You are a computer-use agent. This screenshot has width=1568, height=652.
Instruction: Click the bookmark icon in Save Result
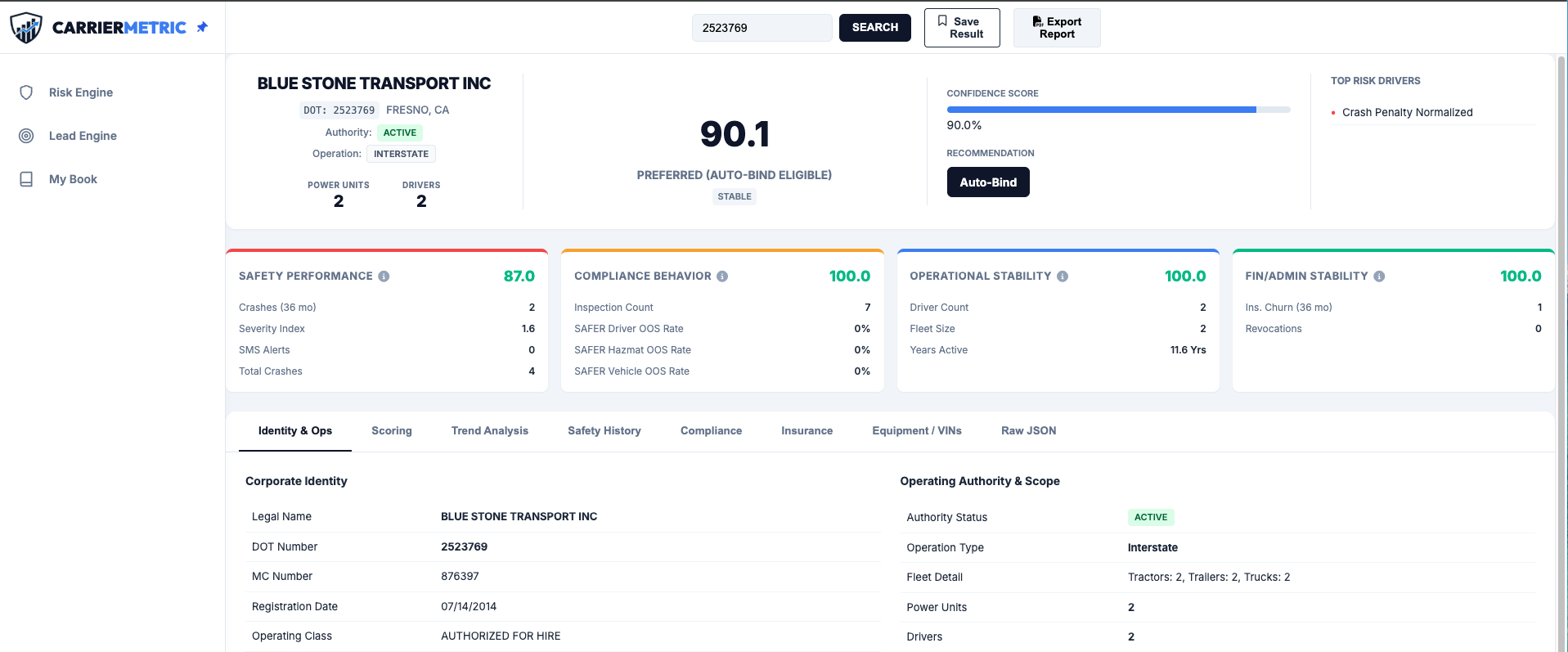click(x=942, y=21)
